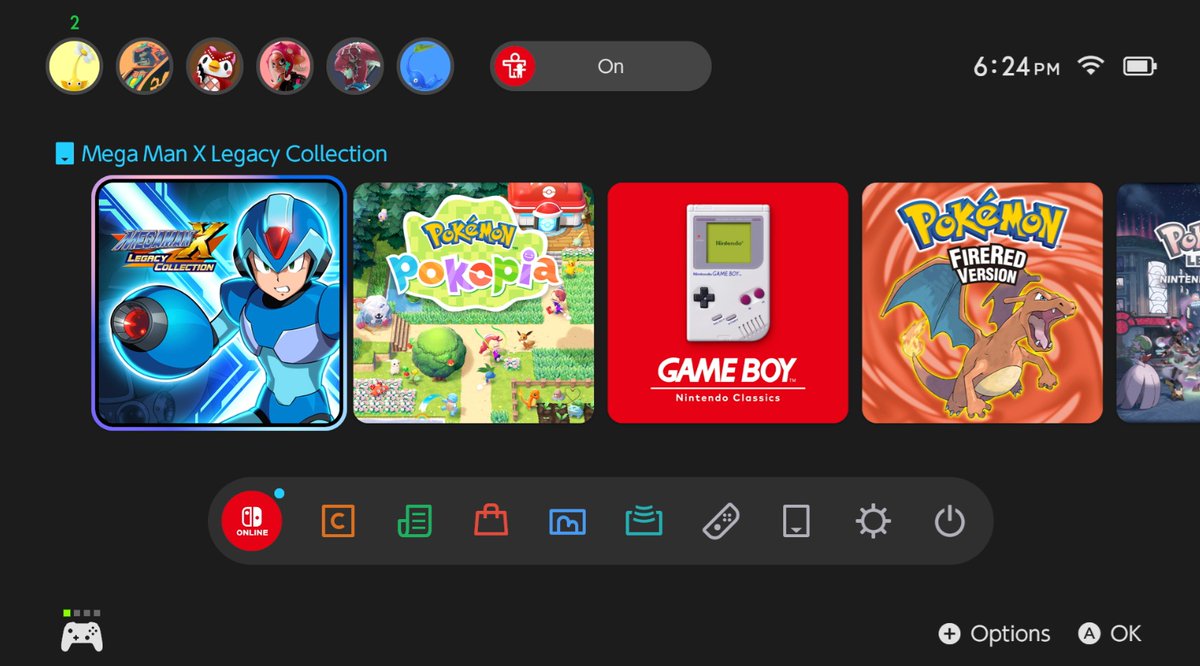Open System Settings gear icon
Image resolution: width=1200 pixels, height=666 pixels.
tap(873, 521)
